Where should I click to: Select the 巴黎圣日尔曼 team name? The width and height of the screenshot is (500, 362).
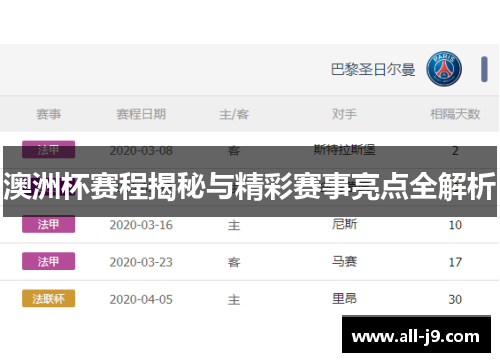click(x=373, y=70)
